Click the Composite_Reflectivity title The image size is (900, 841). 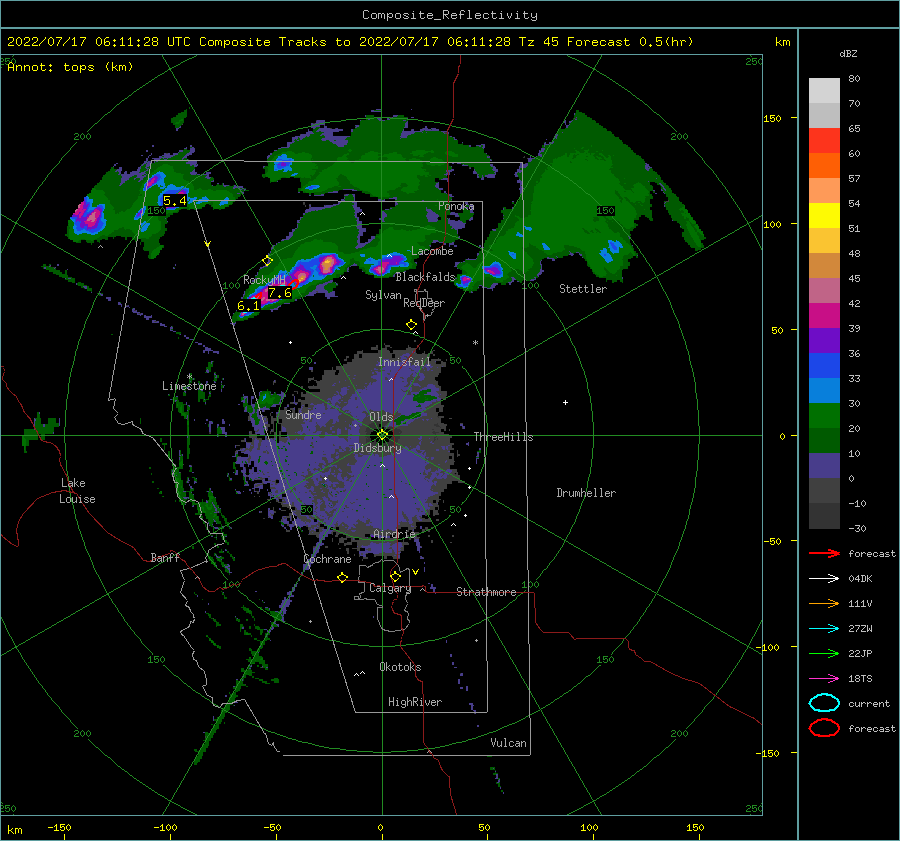pos(450,15)
